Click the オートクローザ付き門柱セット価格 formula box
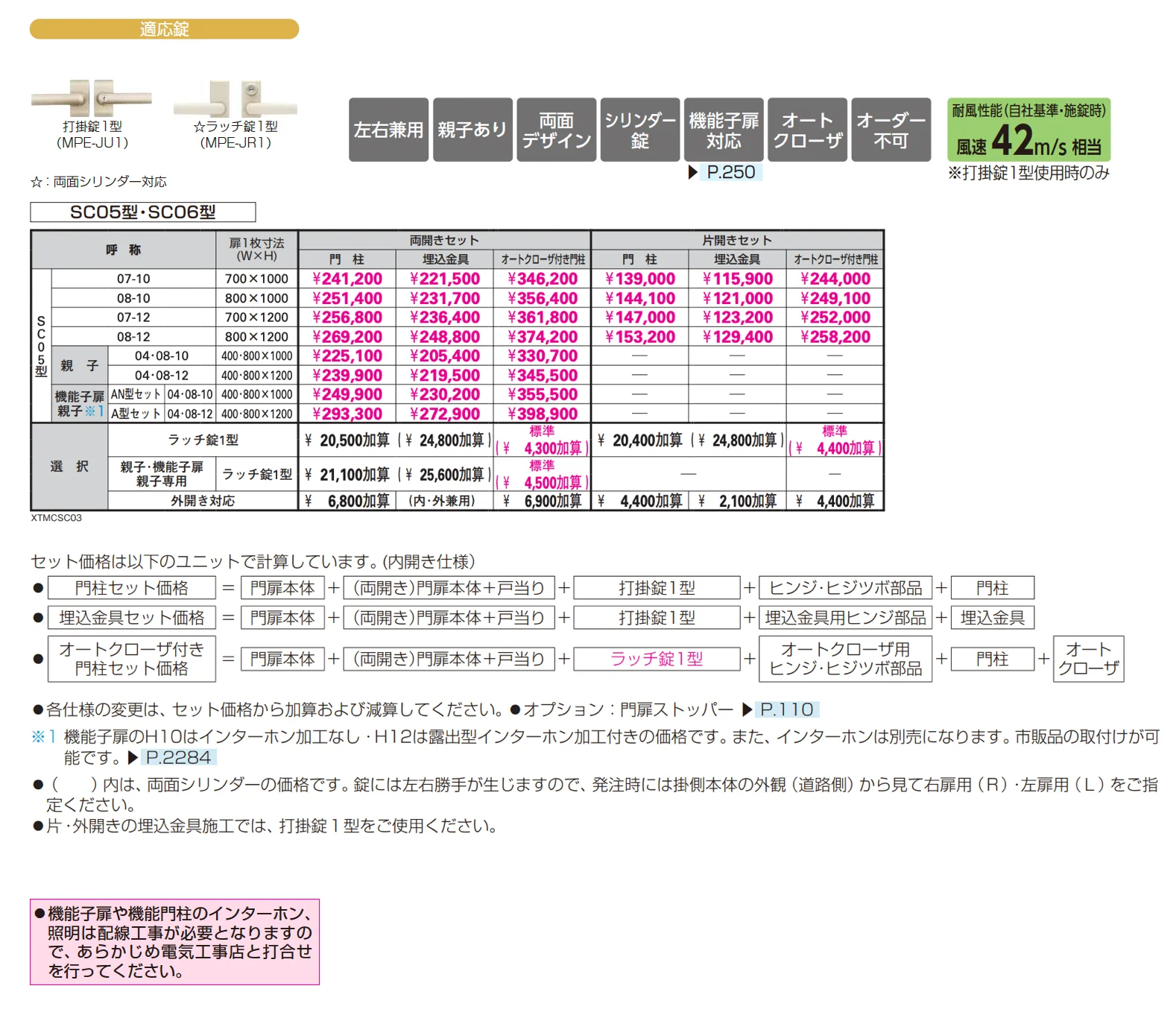This screenshot has width=1176, height=1015. pos(132,659)
